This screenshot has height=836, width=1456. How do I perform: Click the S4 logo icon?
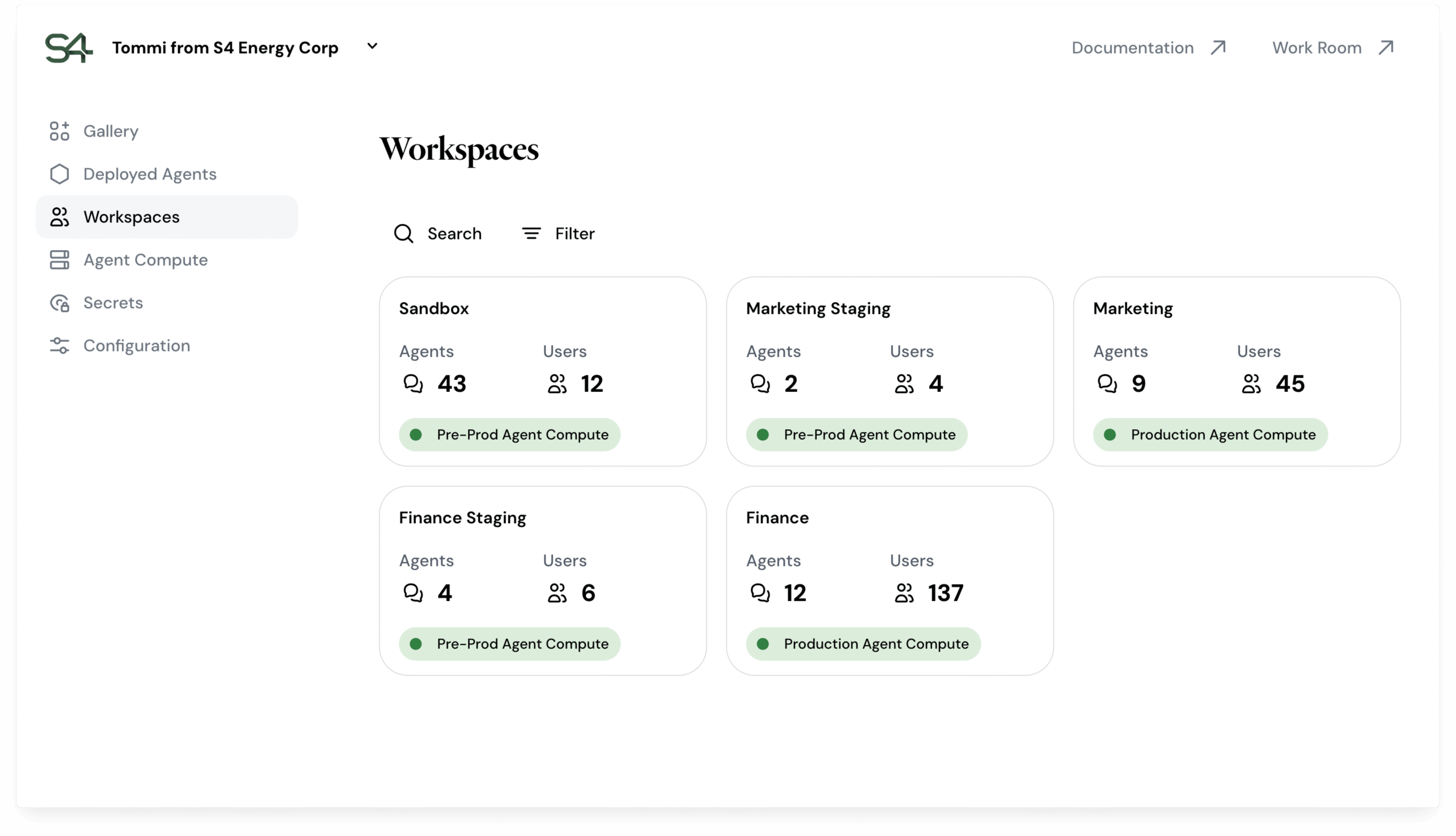(68, 48)
